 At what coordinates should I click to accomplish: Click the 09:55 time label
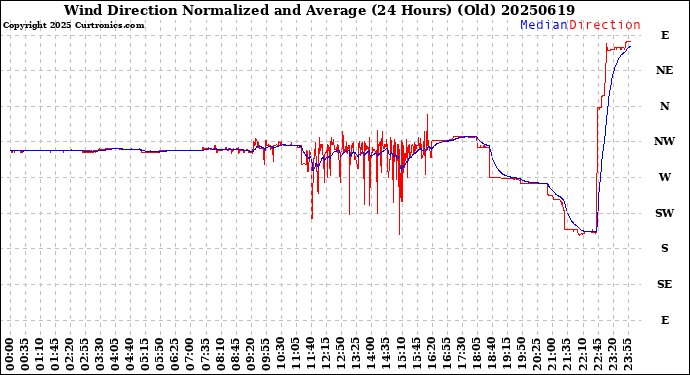(x=266, y=354)
